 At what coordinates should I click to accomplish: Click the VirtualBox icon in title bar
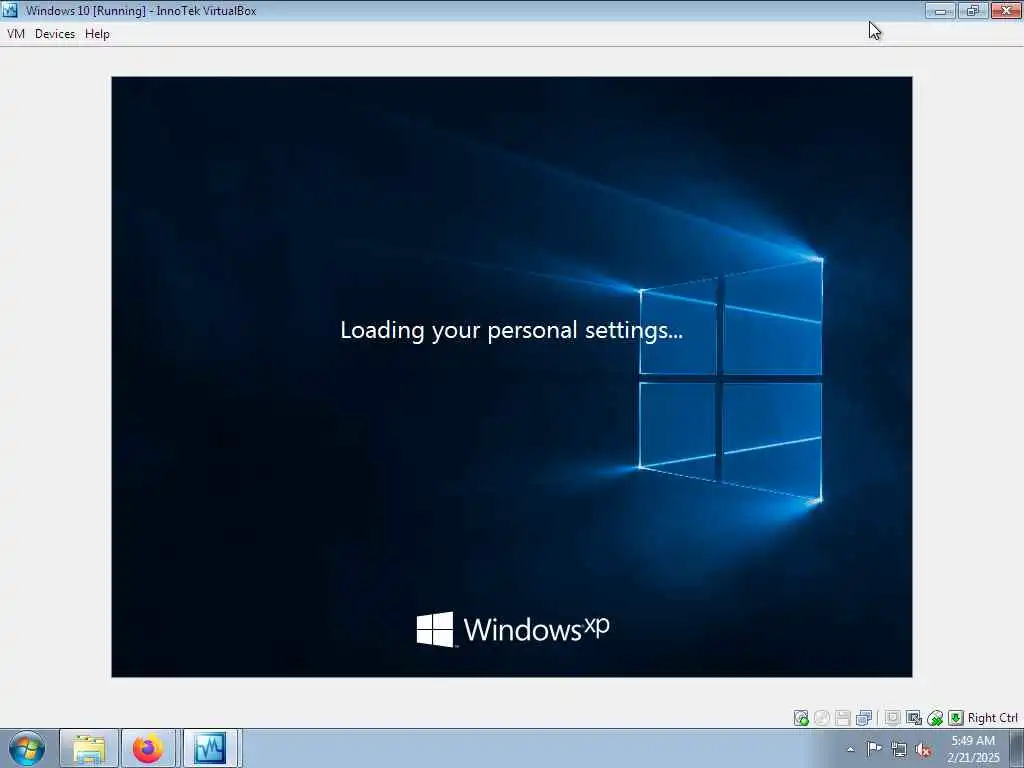[x=10, y=10]
